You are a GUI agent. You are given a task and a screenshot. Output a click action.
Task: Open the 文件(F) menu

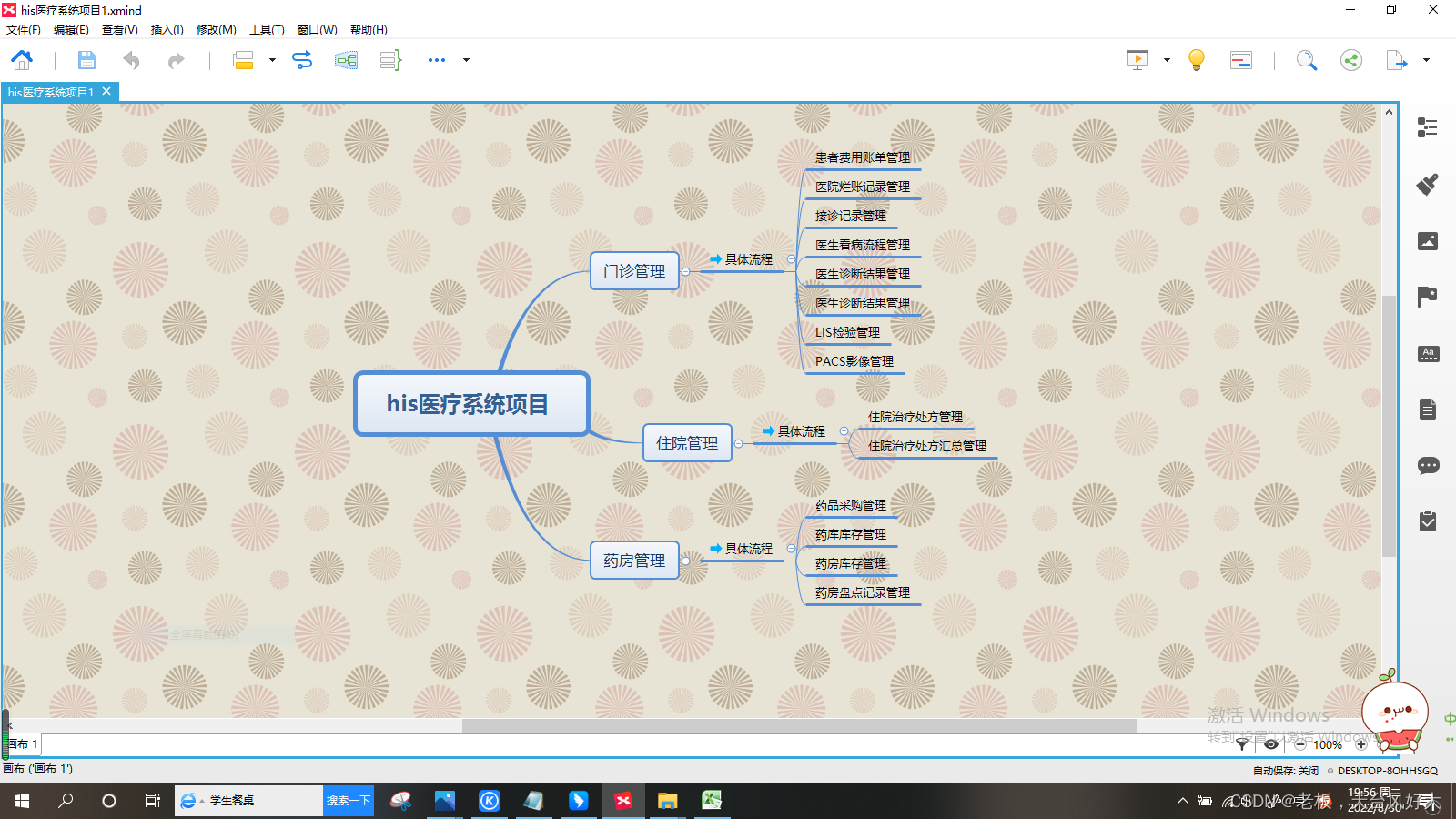click(x=24, y=29)
